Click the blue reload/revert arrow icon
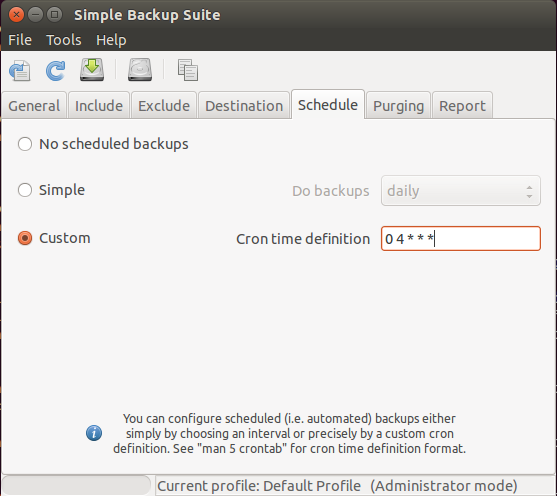This screenshot has height=496, width=557. coord(56,70)
